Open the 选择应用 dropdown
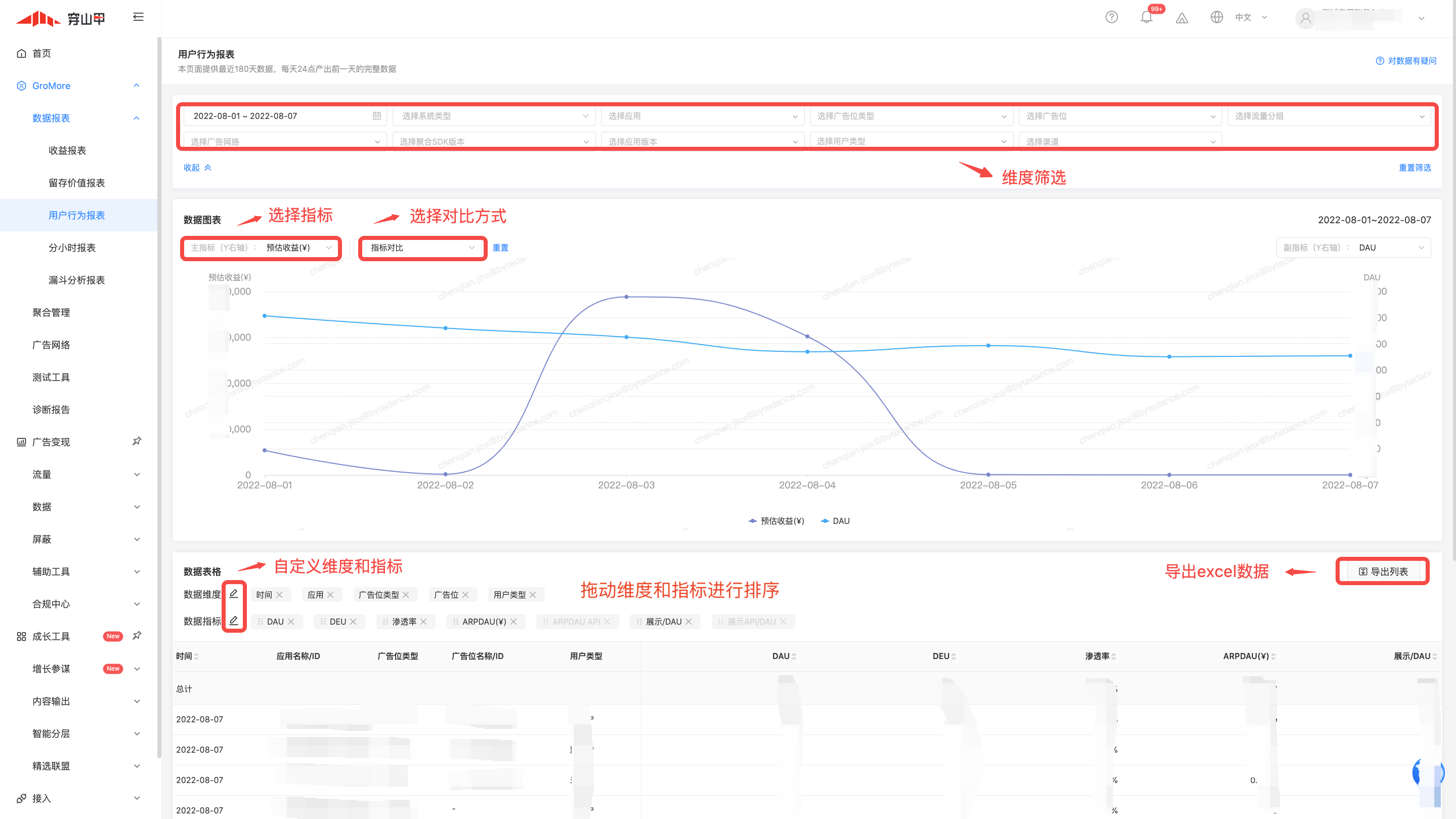Screen dimensions: 1456x819 click(x=703, y=116)
